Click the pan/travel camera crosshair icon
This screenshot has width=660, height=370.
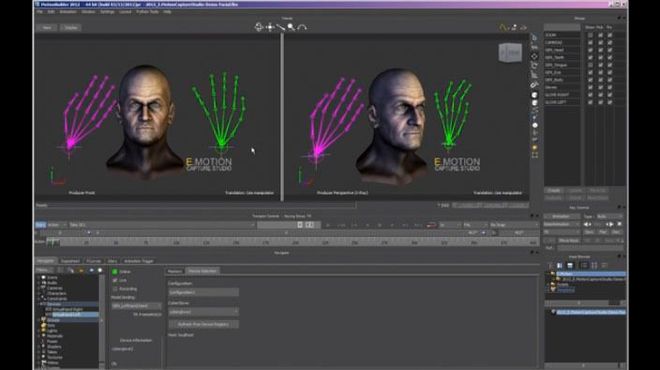tap(270, 27)
